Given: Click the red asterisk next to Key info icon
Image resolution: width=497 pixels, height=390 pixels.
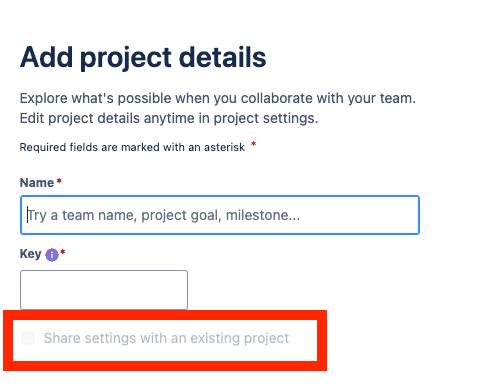Looking at the screenshot, I should click(x=62, y=252).
